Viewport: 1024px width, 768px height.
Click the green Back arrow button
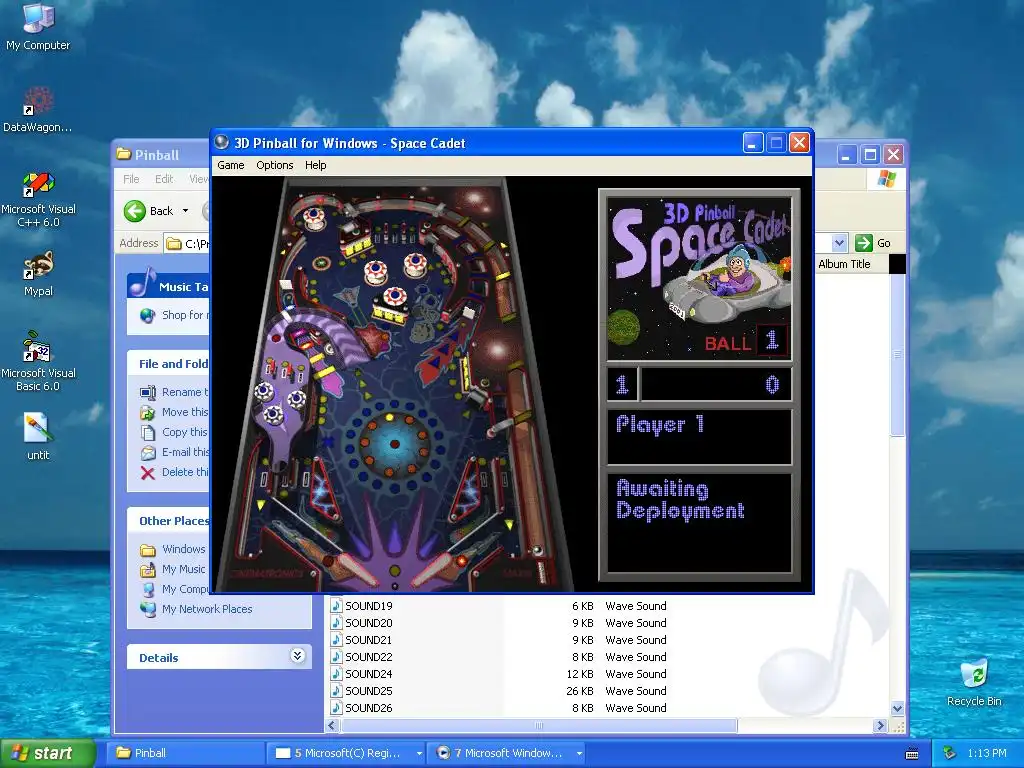135,211
